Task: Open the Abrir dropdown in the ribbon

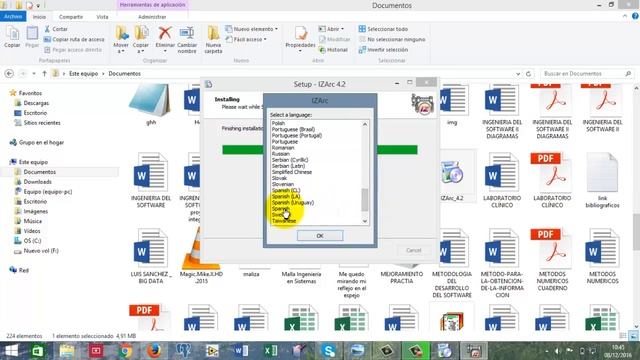Action: pos(331,29)
